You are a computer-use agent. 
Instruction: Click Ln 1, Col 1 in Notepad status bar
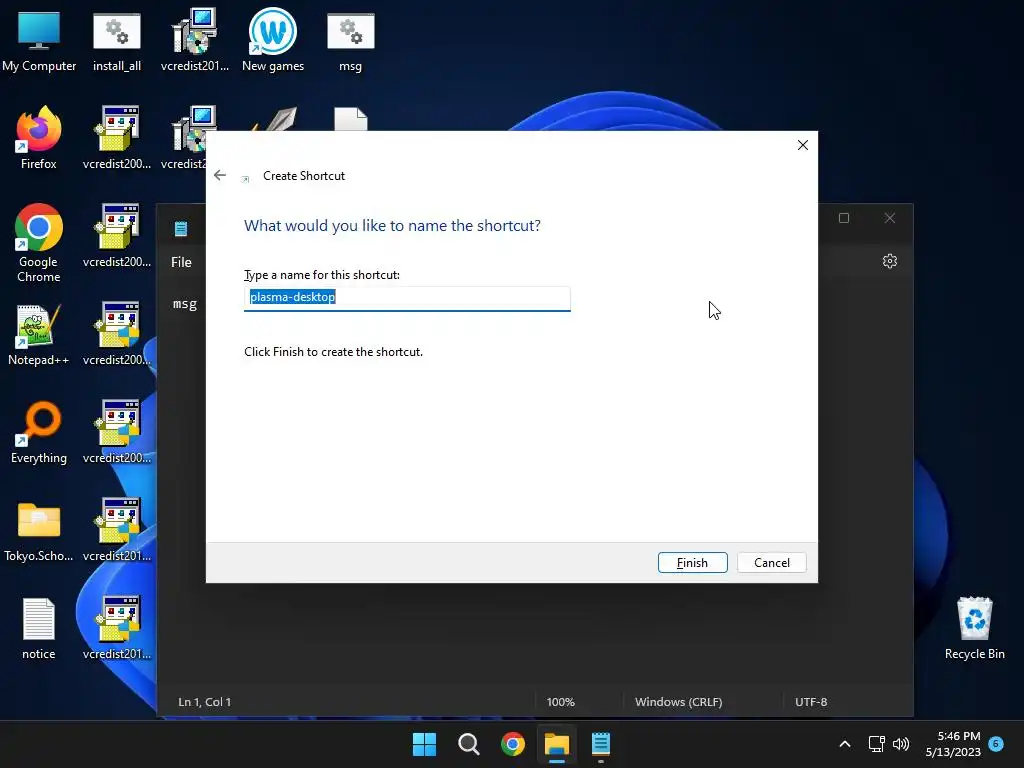(204, 702)
